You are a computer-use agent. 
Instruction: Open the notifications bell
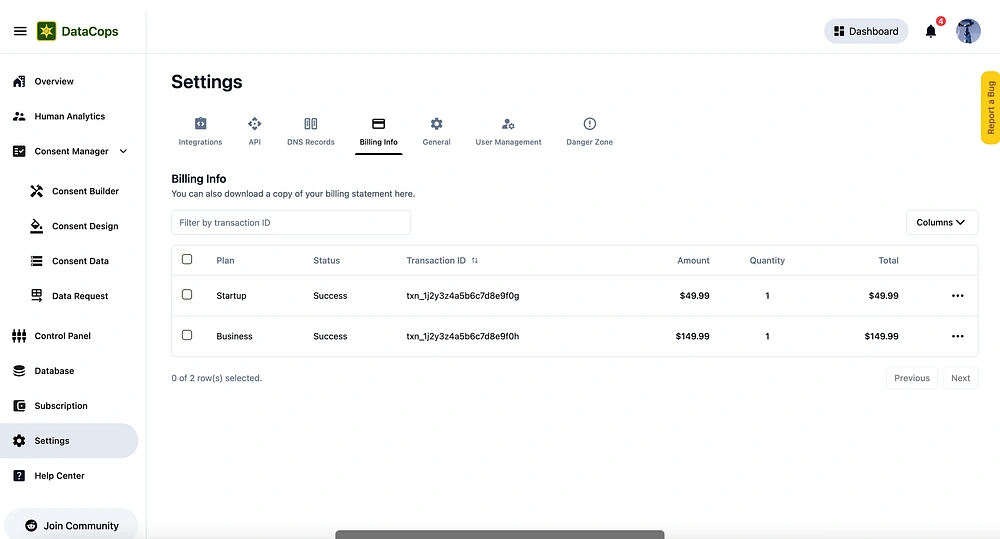[x=930, y=31]
